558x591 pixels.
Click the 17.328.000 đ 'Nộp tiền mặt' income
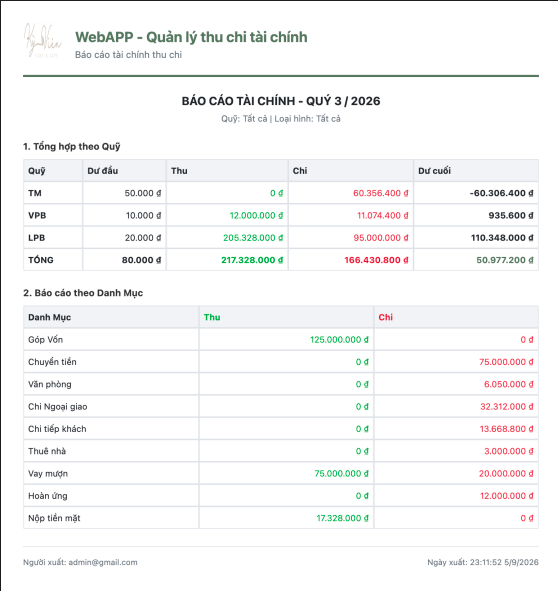tap(342, 518)
